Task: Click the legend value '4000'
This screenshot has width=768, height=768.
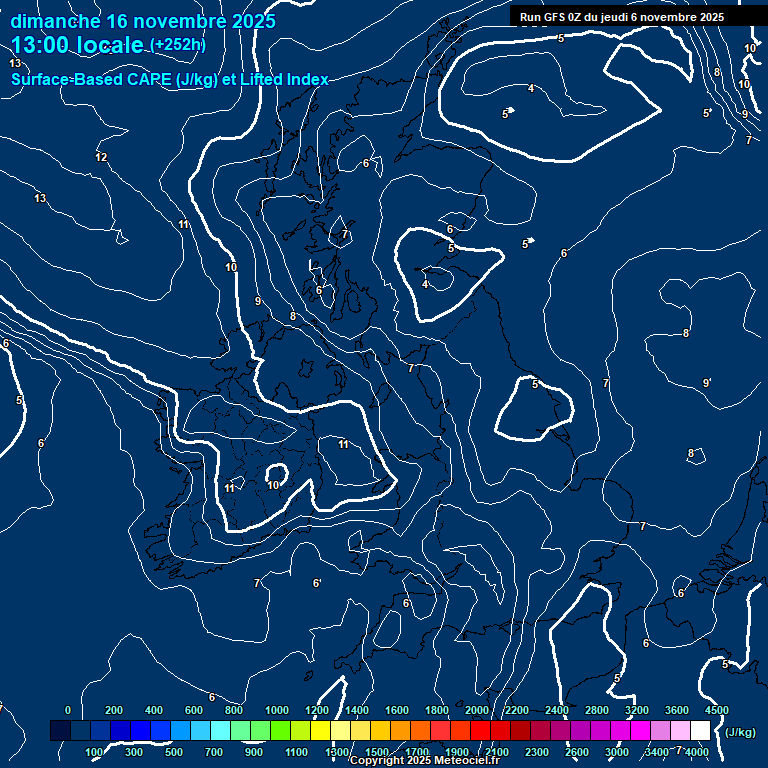Action: [x=696, y=752]
